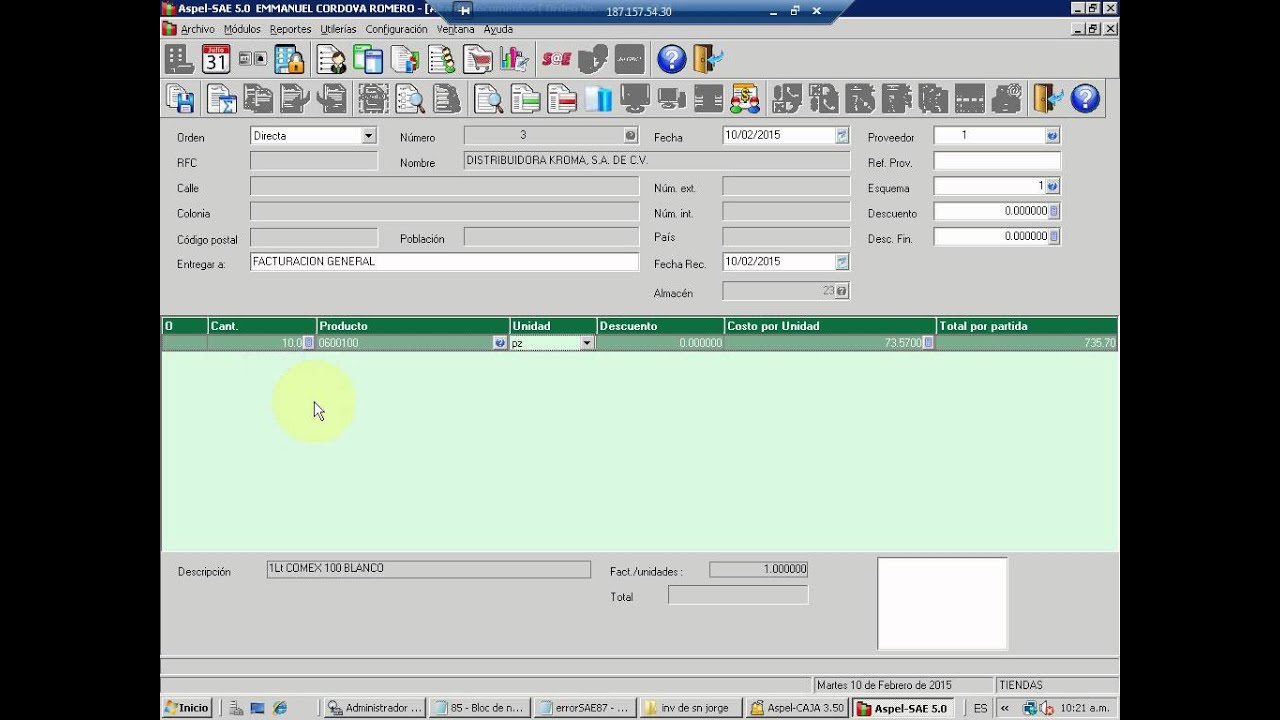Open lookup help beside Almacén field

point(842,291)
